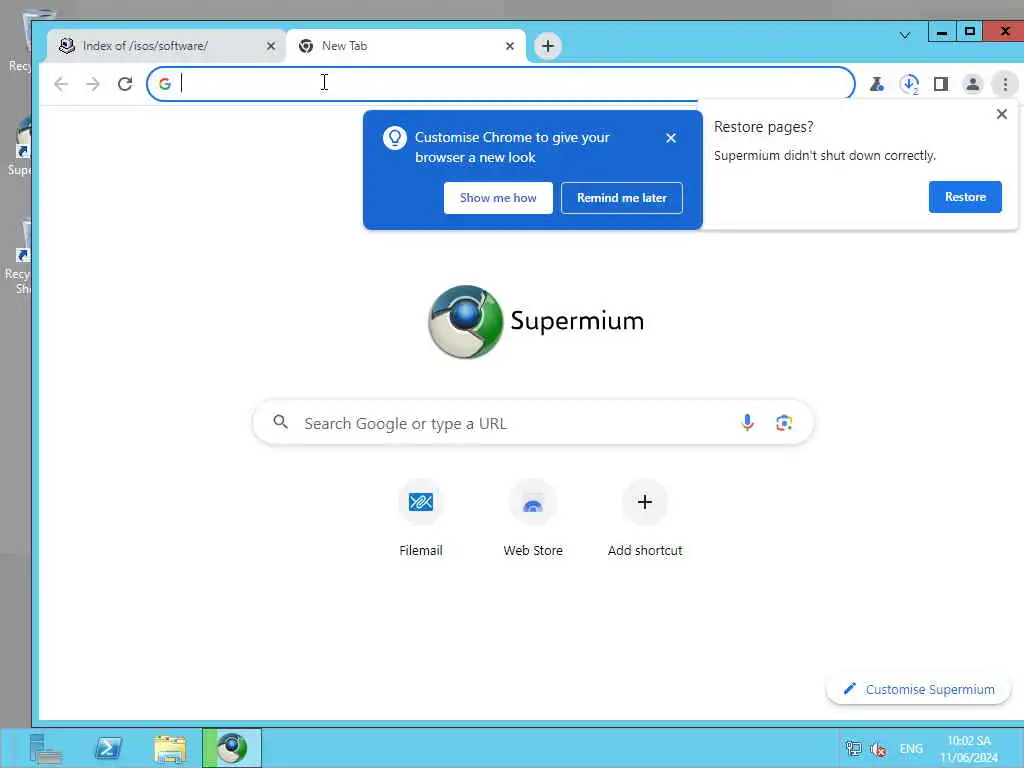Open the tab search chevron dropdown

(x=904, y=35)
